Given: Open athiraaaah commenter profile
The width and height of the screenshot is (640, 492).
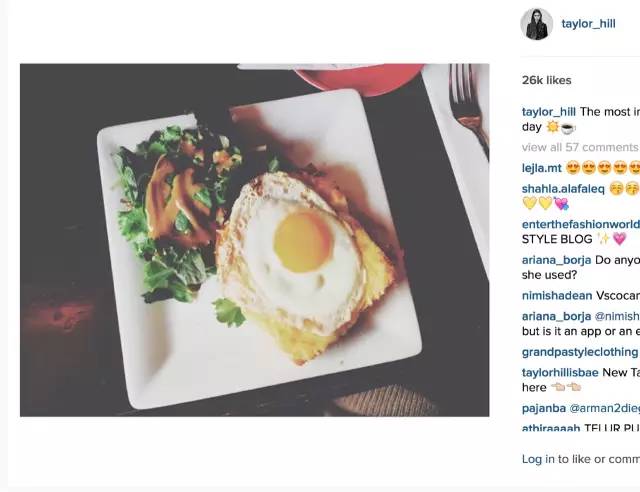Looking at the screenshot, I should coord(551,427).
